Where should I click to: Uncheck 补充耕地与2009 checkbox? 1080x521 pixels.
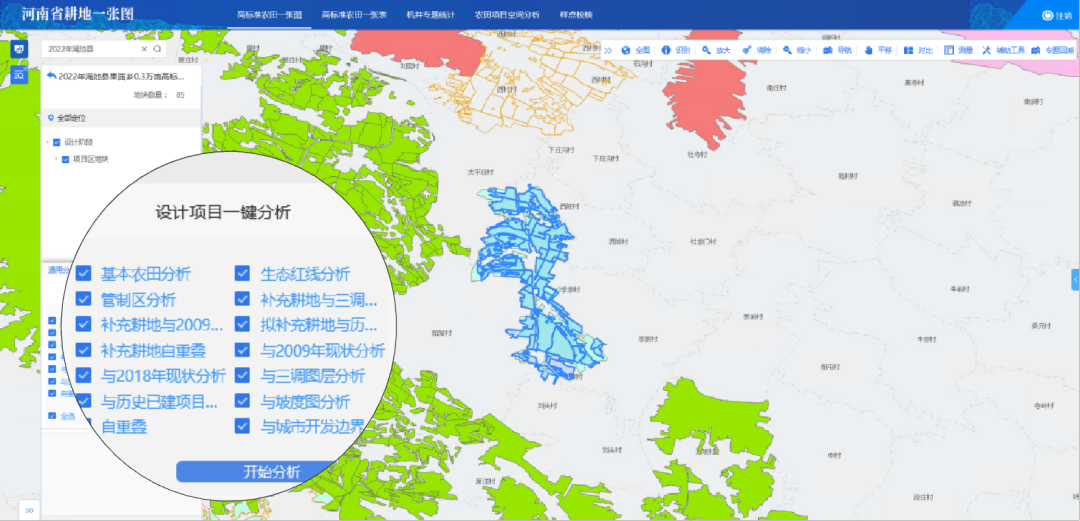83,324
